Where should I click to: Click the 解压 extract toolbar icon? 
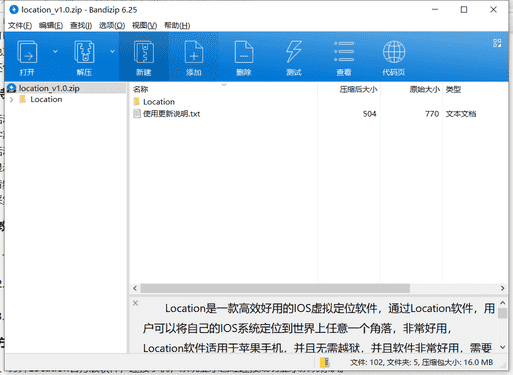pos(84,57)
